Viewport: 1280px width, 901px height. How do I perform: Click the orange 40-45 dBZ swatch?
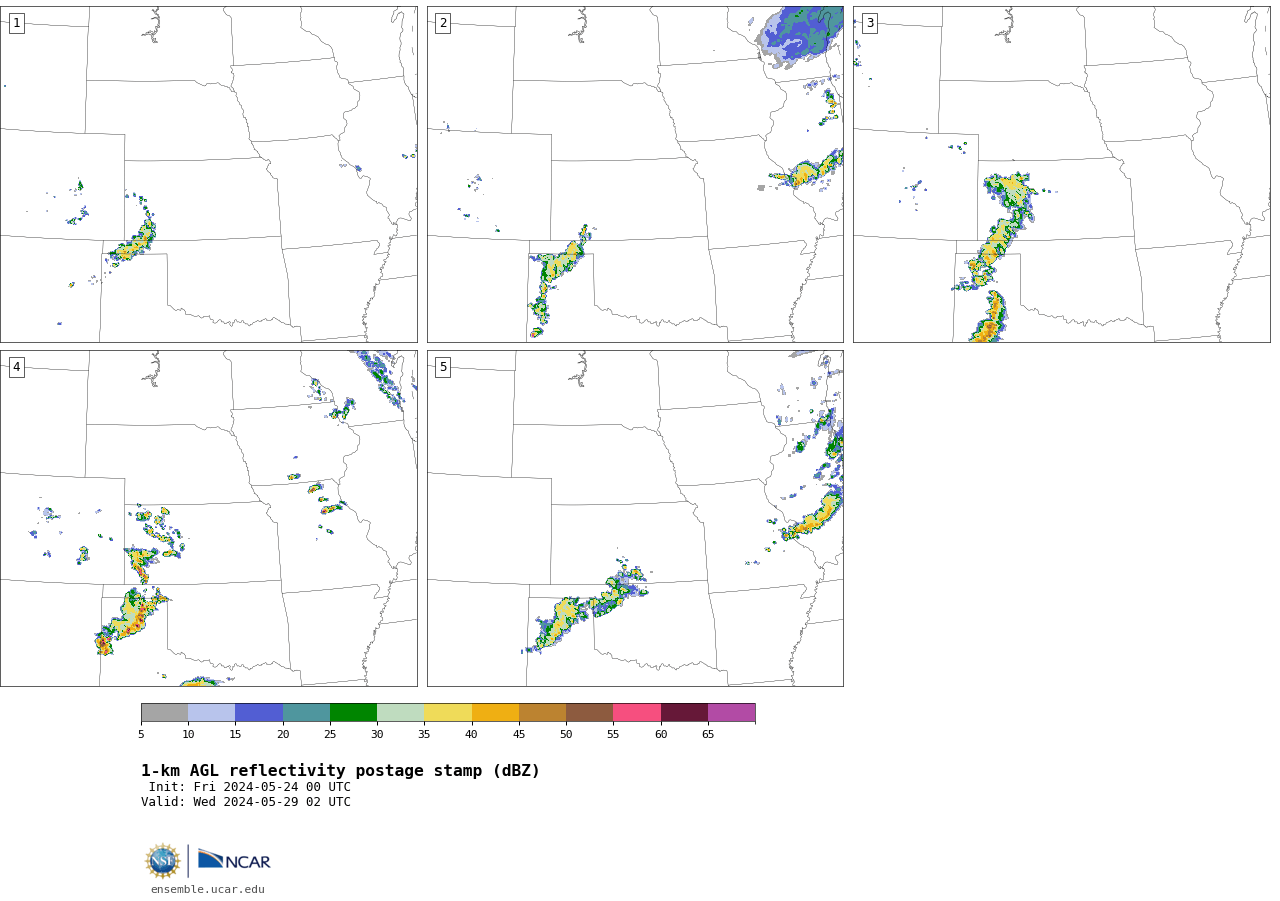coord(495,713)
